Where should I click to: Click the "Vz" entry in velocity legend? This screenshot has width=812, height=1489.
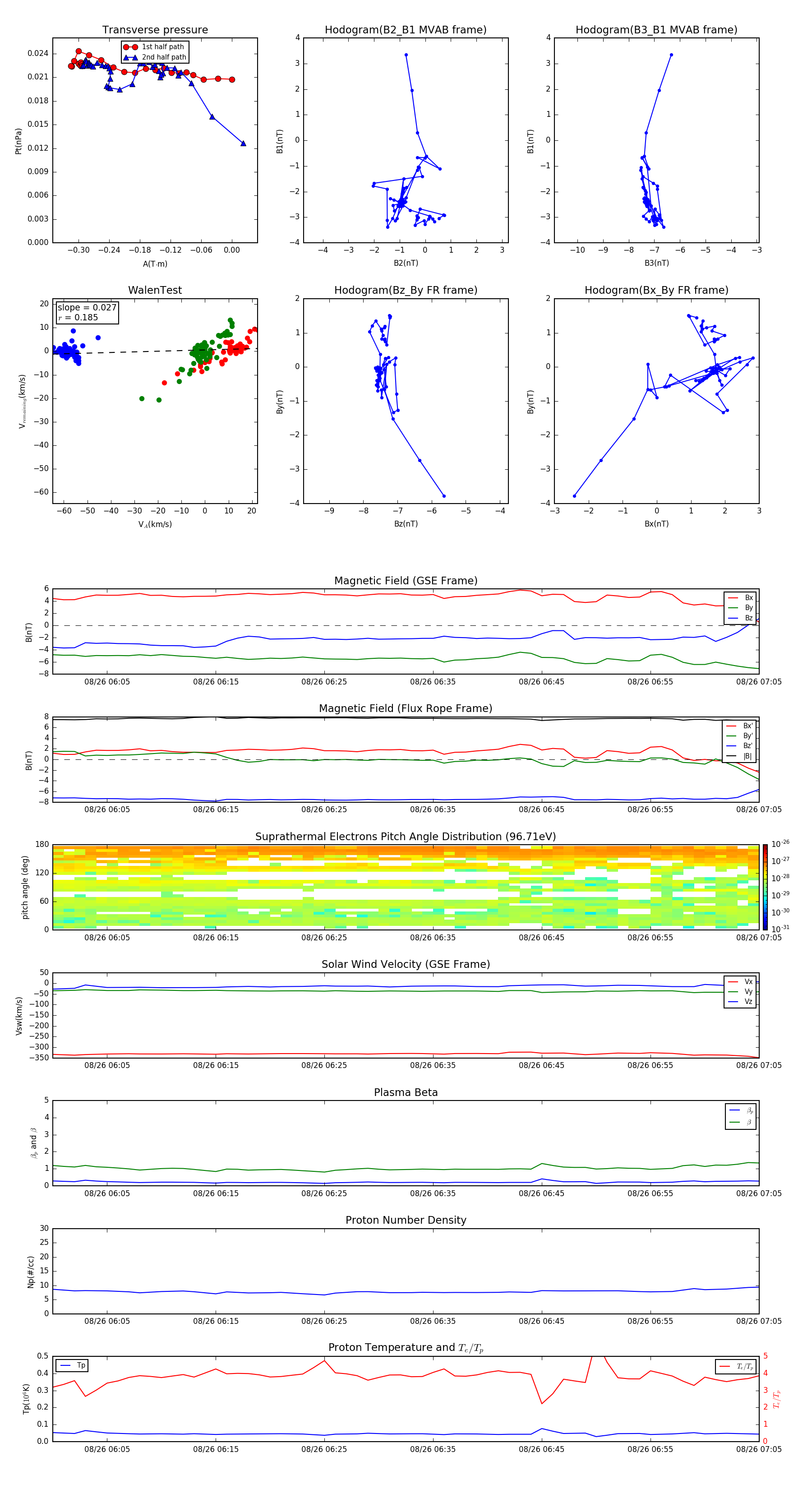click(x=740, y=1002)
